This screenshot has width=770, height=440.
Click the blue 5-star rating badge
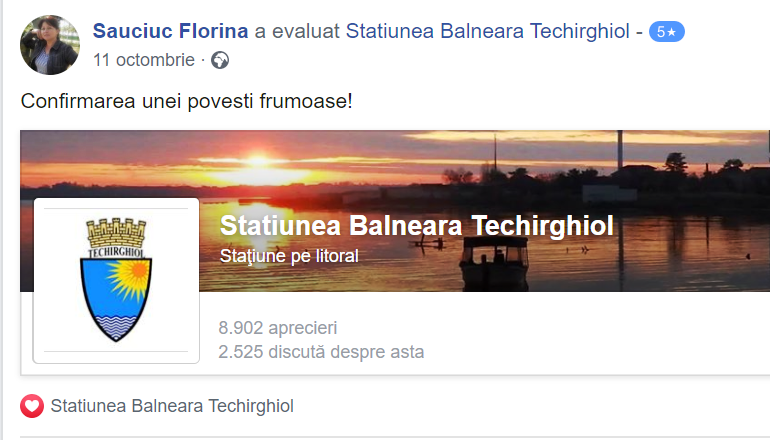tap(666, 32)
